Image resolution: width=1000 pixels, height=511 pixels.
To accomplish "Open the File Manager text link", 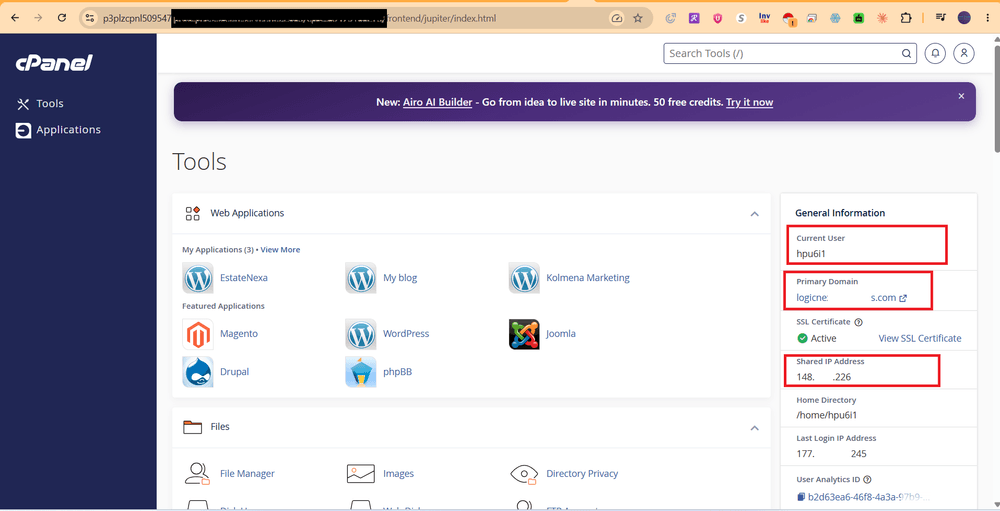I will (247, 473).
